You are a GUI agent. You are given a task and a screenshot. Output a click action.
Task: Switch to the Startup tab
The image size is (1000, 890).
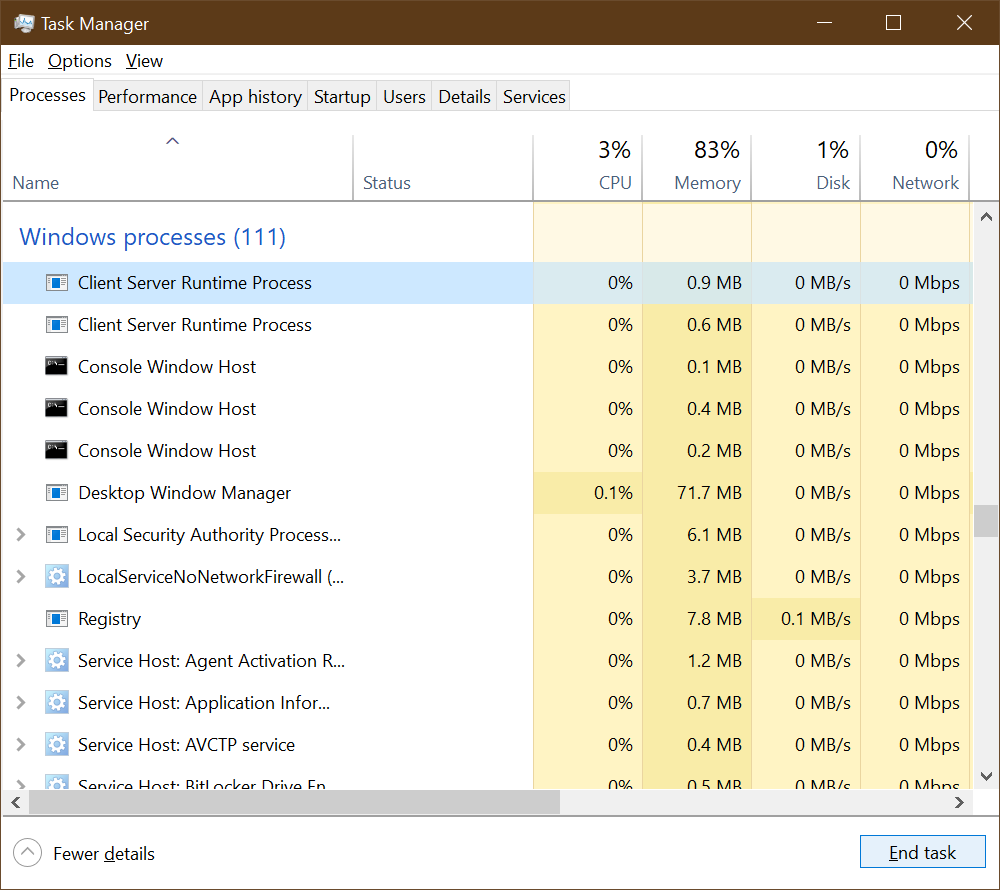(342, 97)
